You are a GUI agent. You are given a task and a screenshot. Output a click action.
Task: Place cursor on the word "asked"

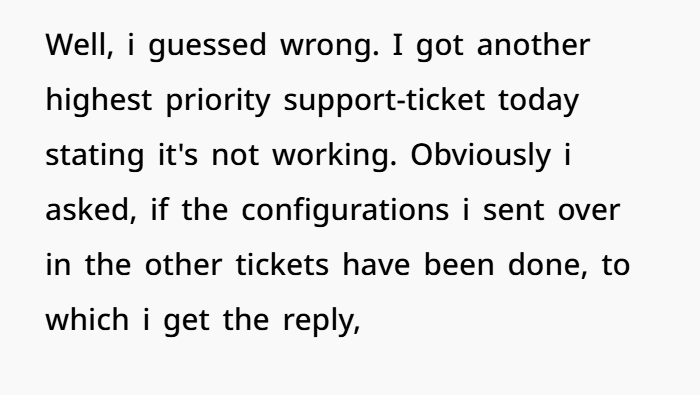click(x=91, y=210)
